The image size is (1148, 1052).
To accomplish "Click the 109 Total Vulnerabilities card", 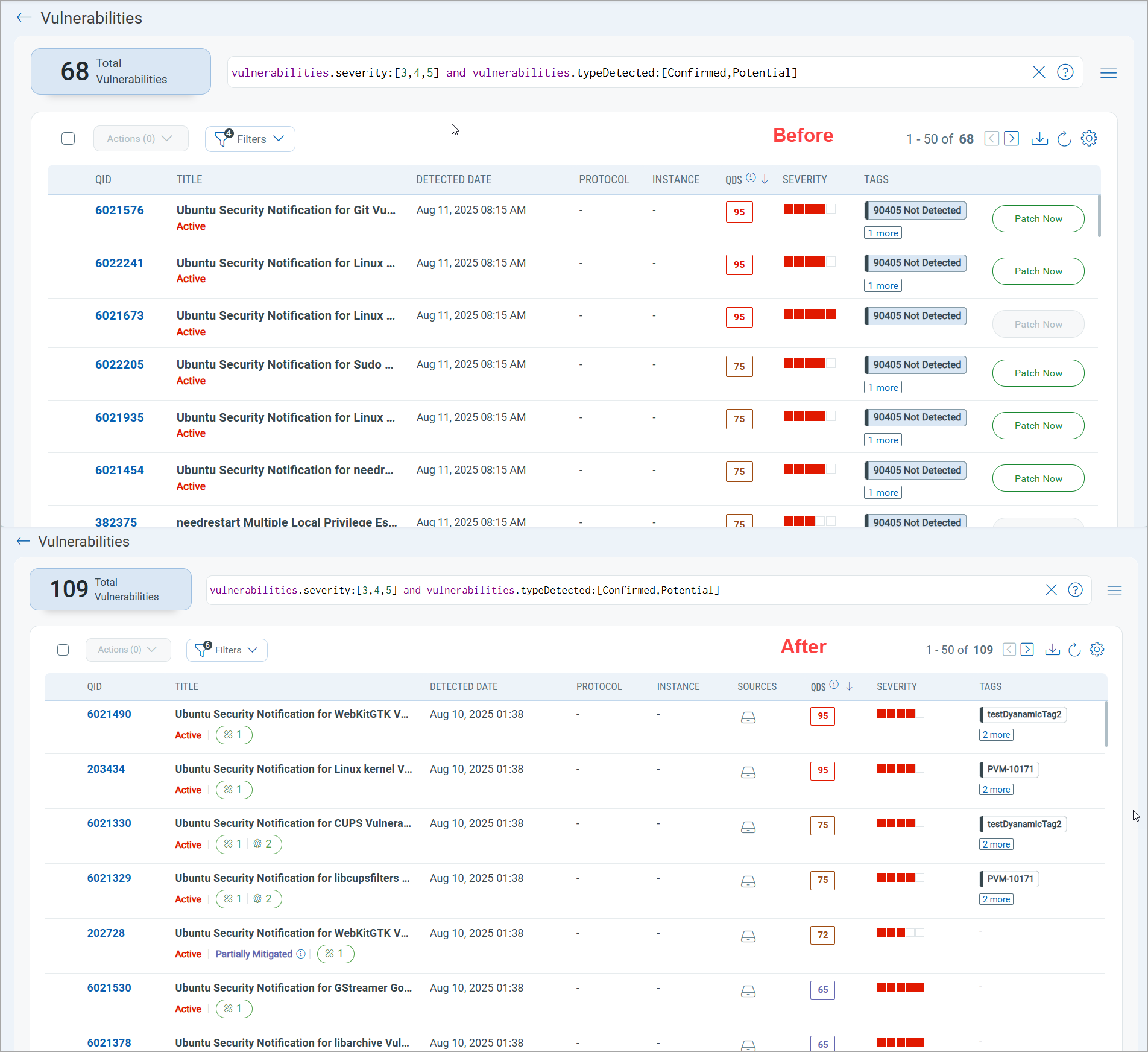I will click(x=110, y=589).
